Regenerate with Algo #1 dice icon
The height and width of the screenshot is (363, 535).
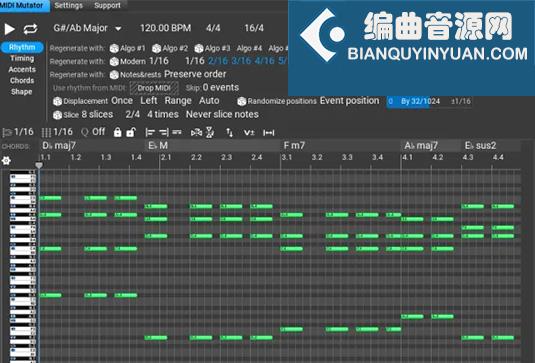tap(114, 48)
